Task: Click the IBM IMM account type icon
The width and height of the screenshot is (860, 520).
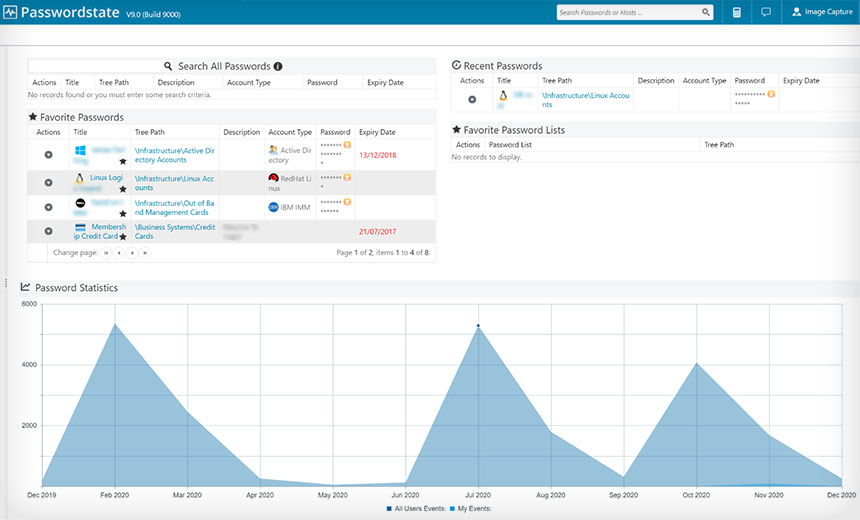Action: click(x=273, y=207)
